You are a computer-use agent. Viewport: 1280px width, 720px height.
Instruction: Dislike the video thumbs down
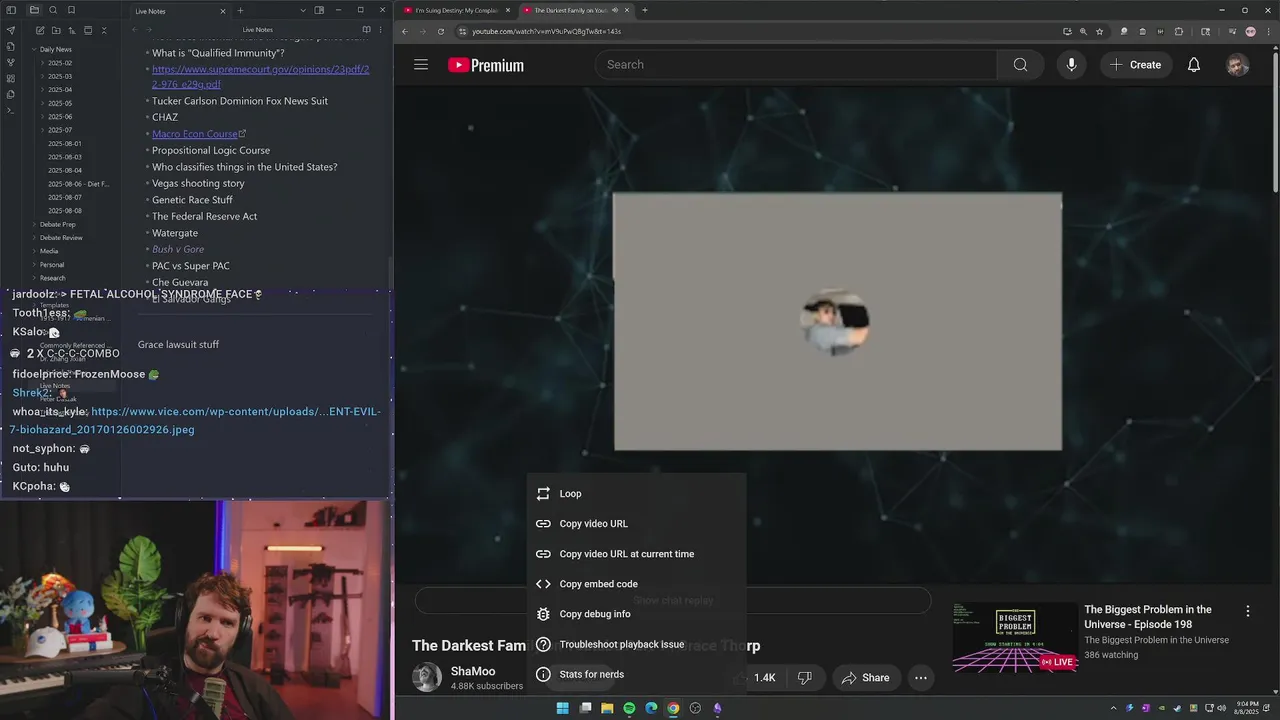[805, 678]
